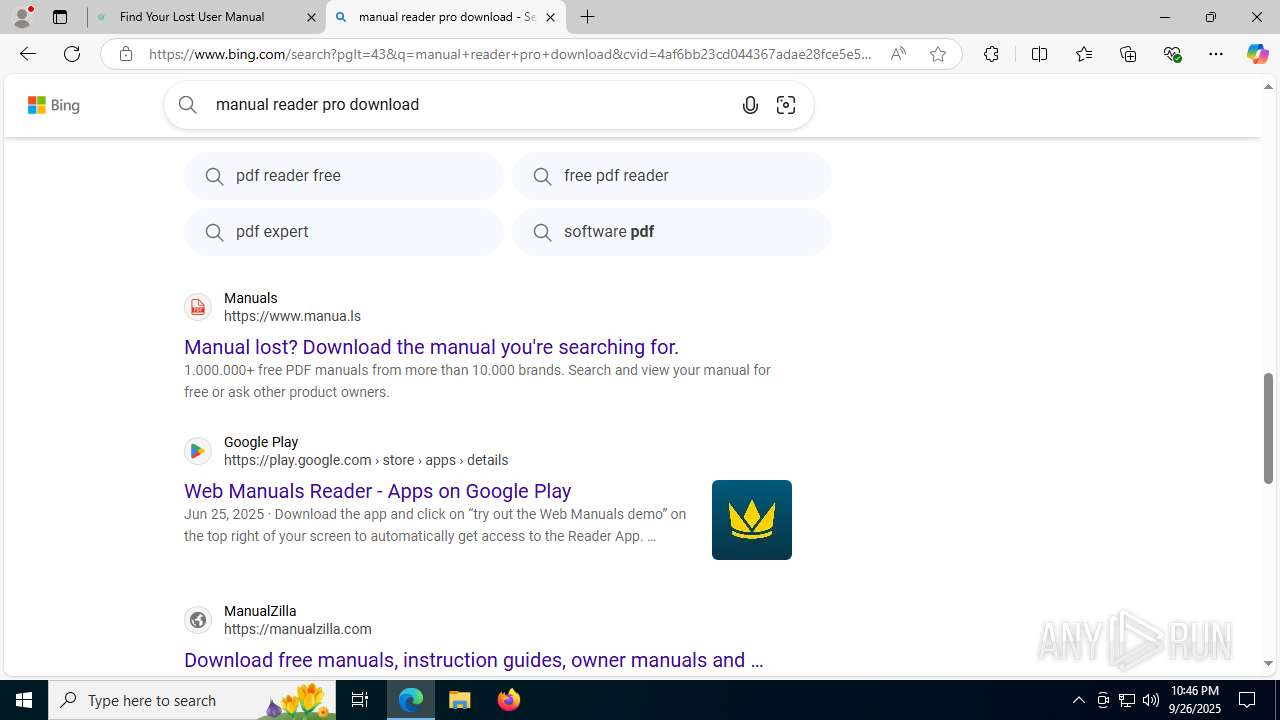Click taskbar clock showing 10:46 PM

[x=1195, y=700]
